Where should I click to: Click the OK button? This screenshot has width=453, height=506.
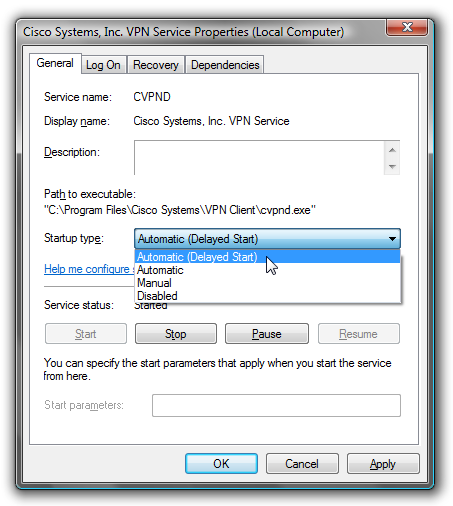tap(221, 463)
